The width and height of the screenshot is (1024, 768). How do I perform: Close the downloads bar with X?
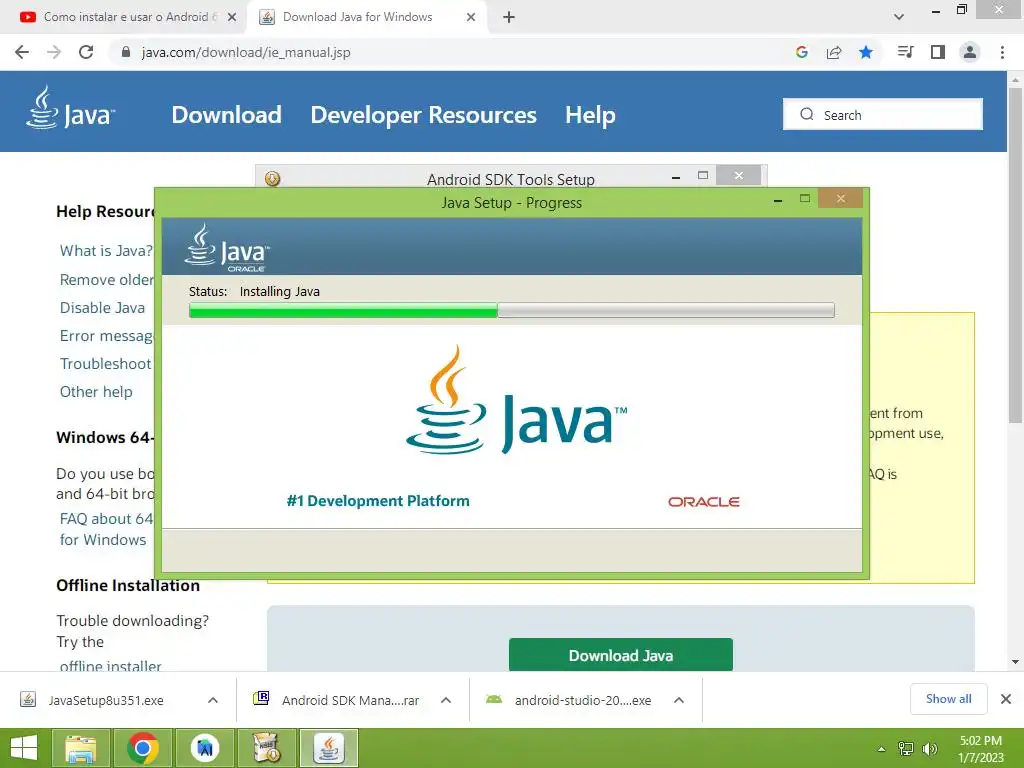pyautogui.click(x=1006, y=699)
